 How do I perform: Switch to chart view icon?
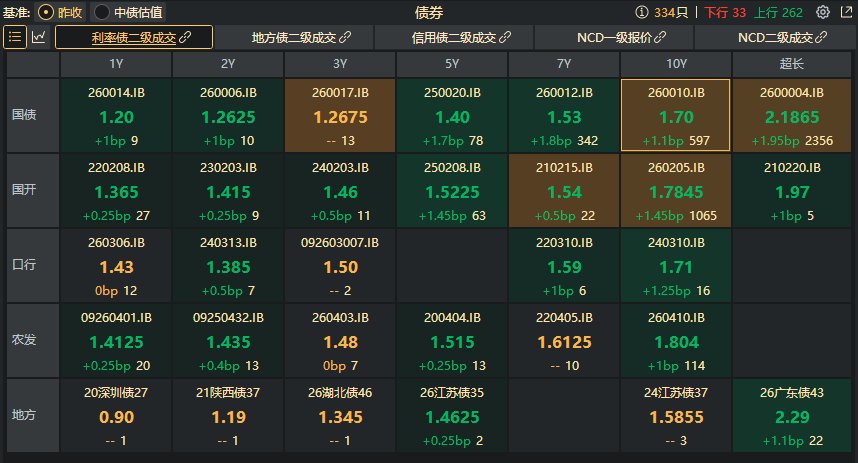pyautogui.click(x=38, y=37)
